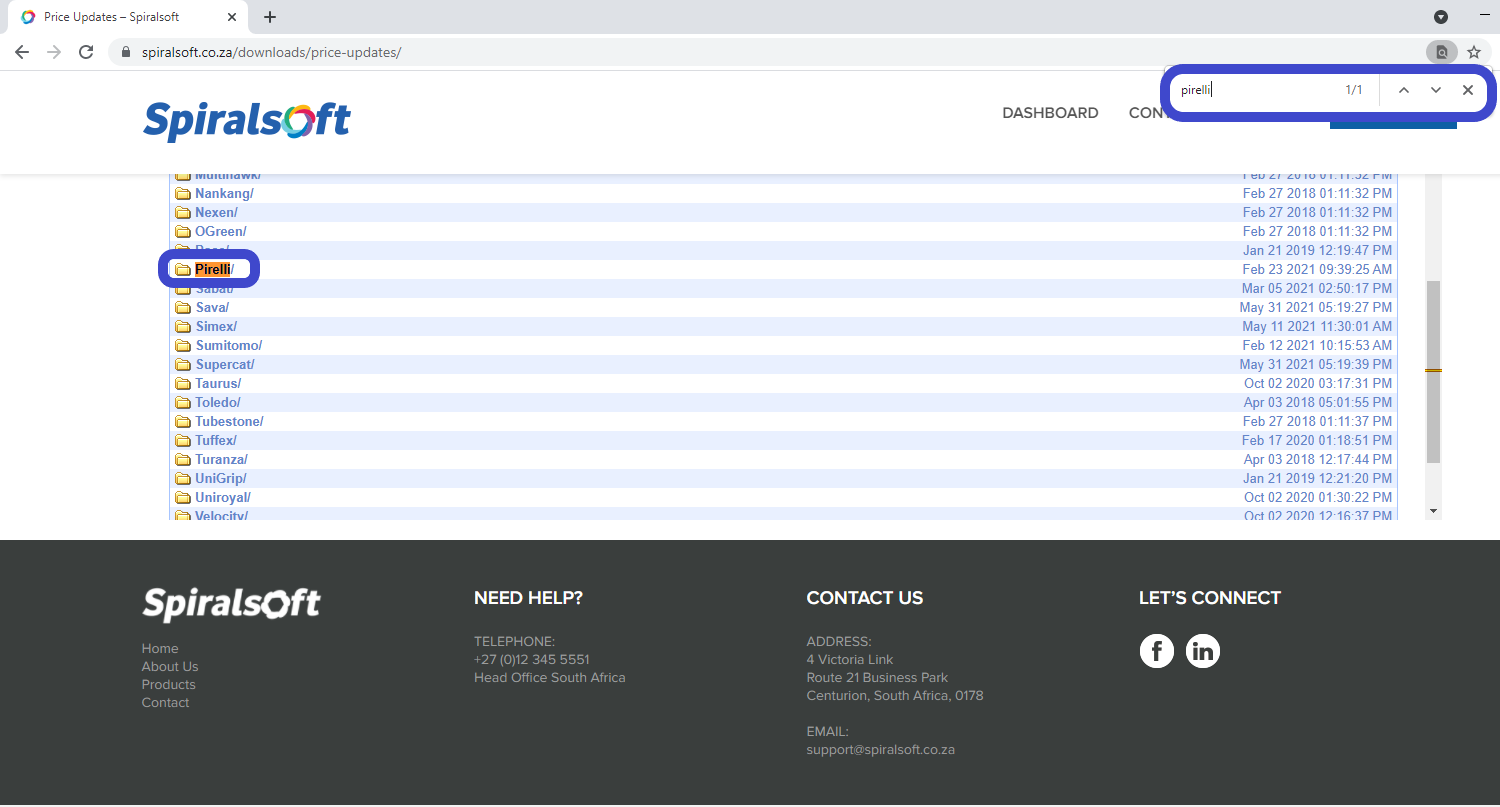Open a new browser tab
The width and height of the screenshot is (1500, 807).
coord(270,17)
